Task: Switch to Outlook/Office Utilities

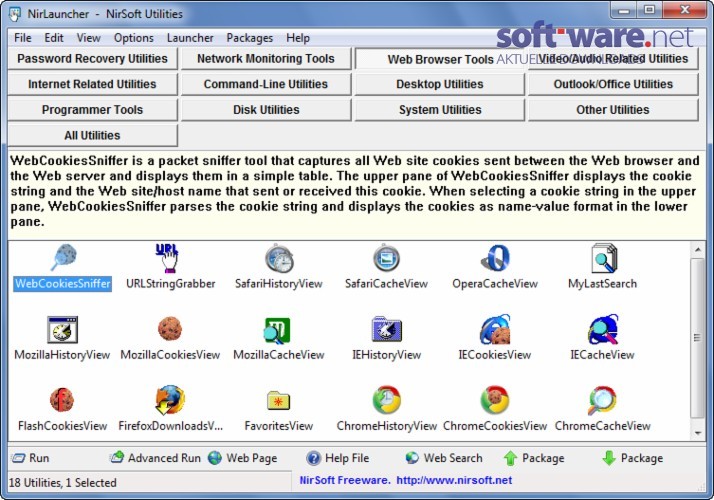Action: coord(613,84)
